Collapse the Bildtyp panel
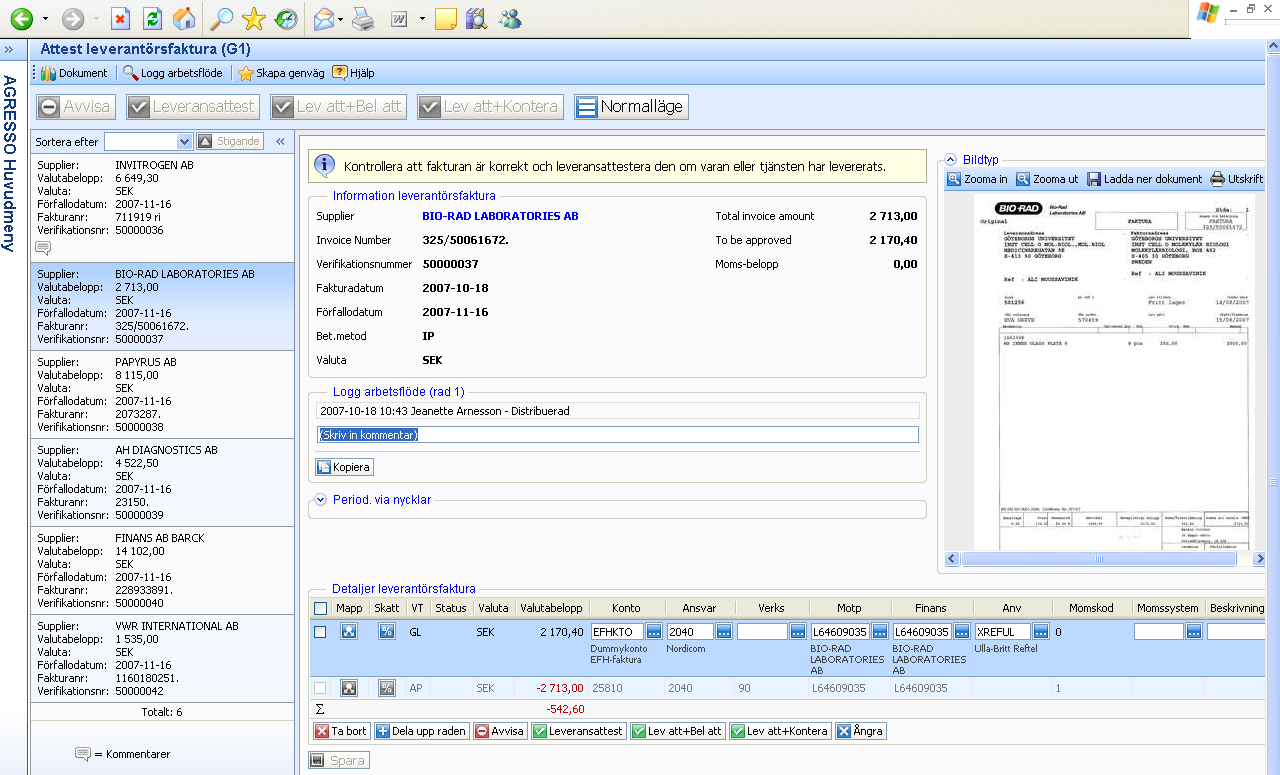Image resolution: width=1280 pixels, height=775 pixels. 950,160
